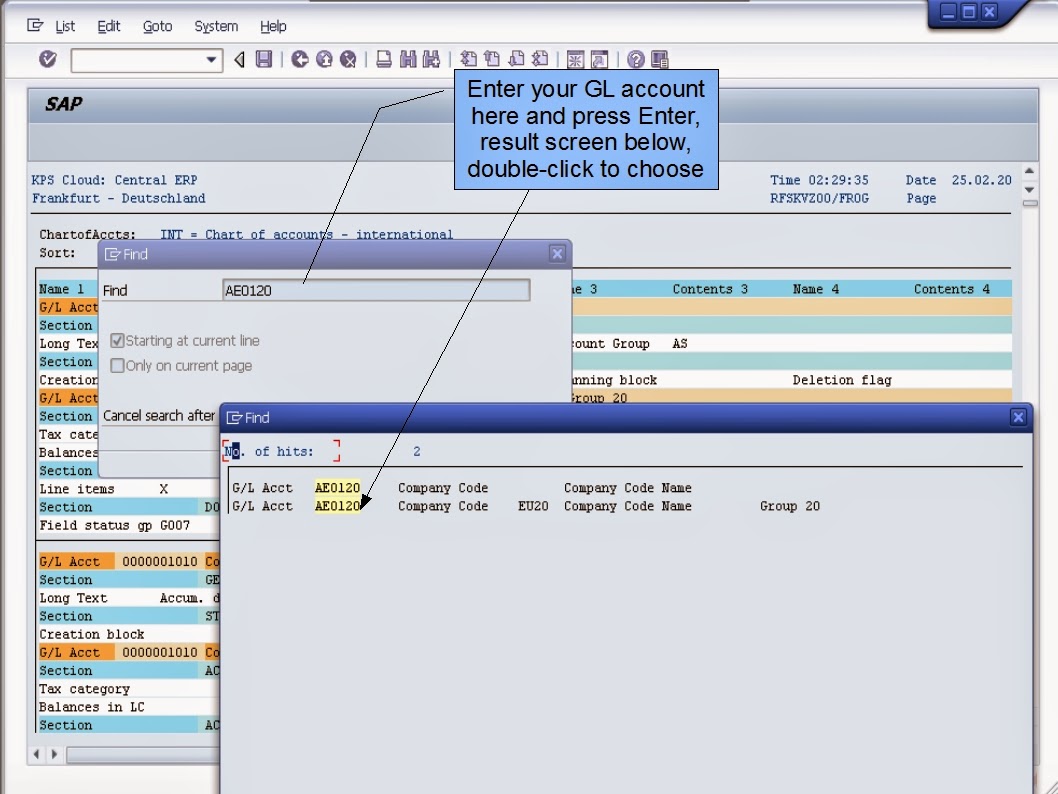Click the Generate Shortcut icon
The width and height of the screenshot is (1058, 794).
tap(599, 59)
